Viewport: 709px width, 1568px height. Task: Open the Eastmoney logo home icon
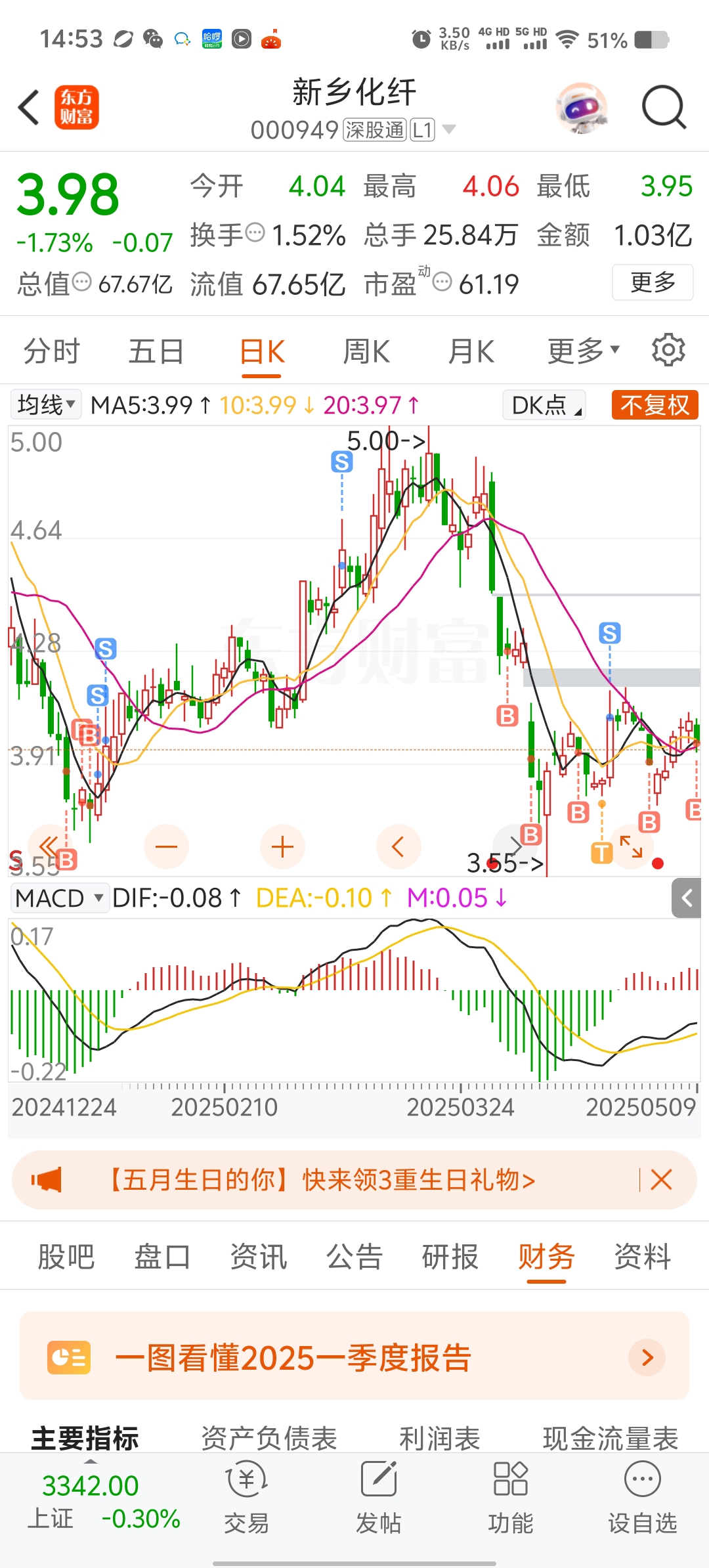click(x=77, y=107)
